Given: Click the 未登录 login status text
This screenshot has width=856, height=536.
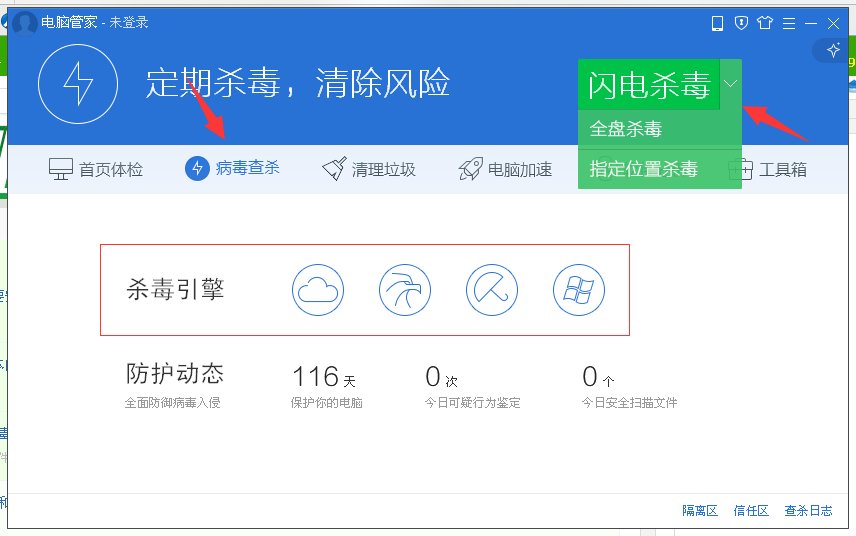Looking at the screenshot, I should (129, 22).
